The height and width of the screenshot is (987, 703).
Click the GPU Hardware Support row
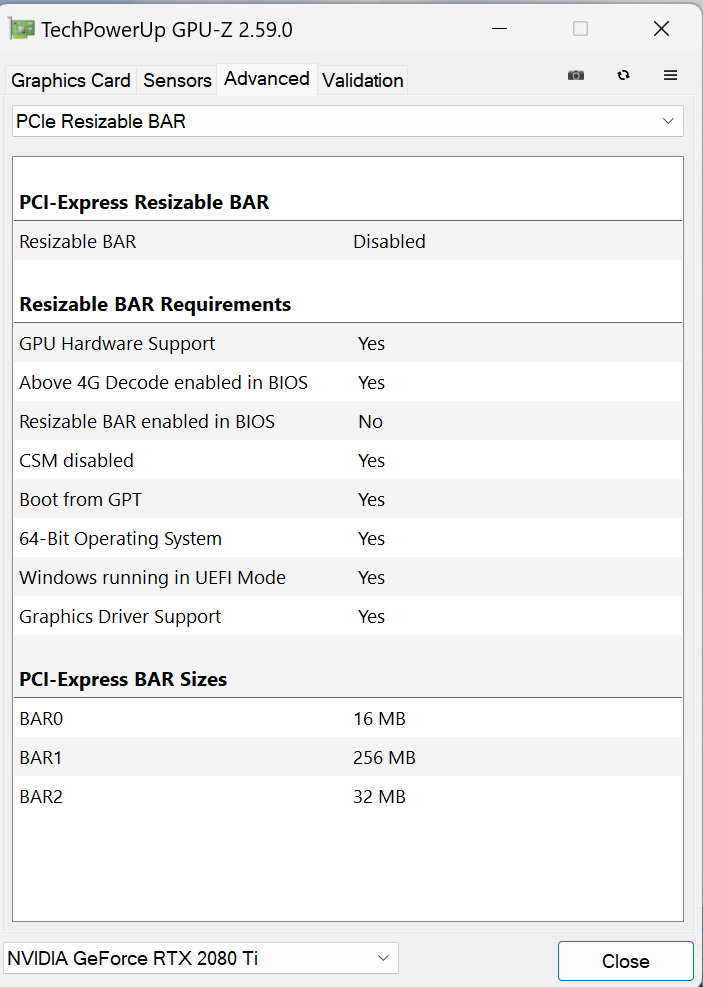coord(347,343)
